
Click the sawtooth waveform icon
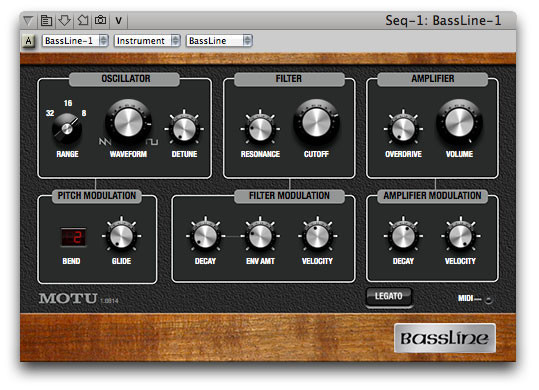coord(105,141)
